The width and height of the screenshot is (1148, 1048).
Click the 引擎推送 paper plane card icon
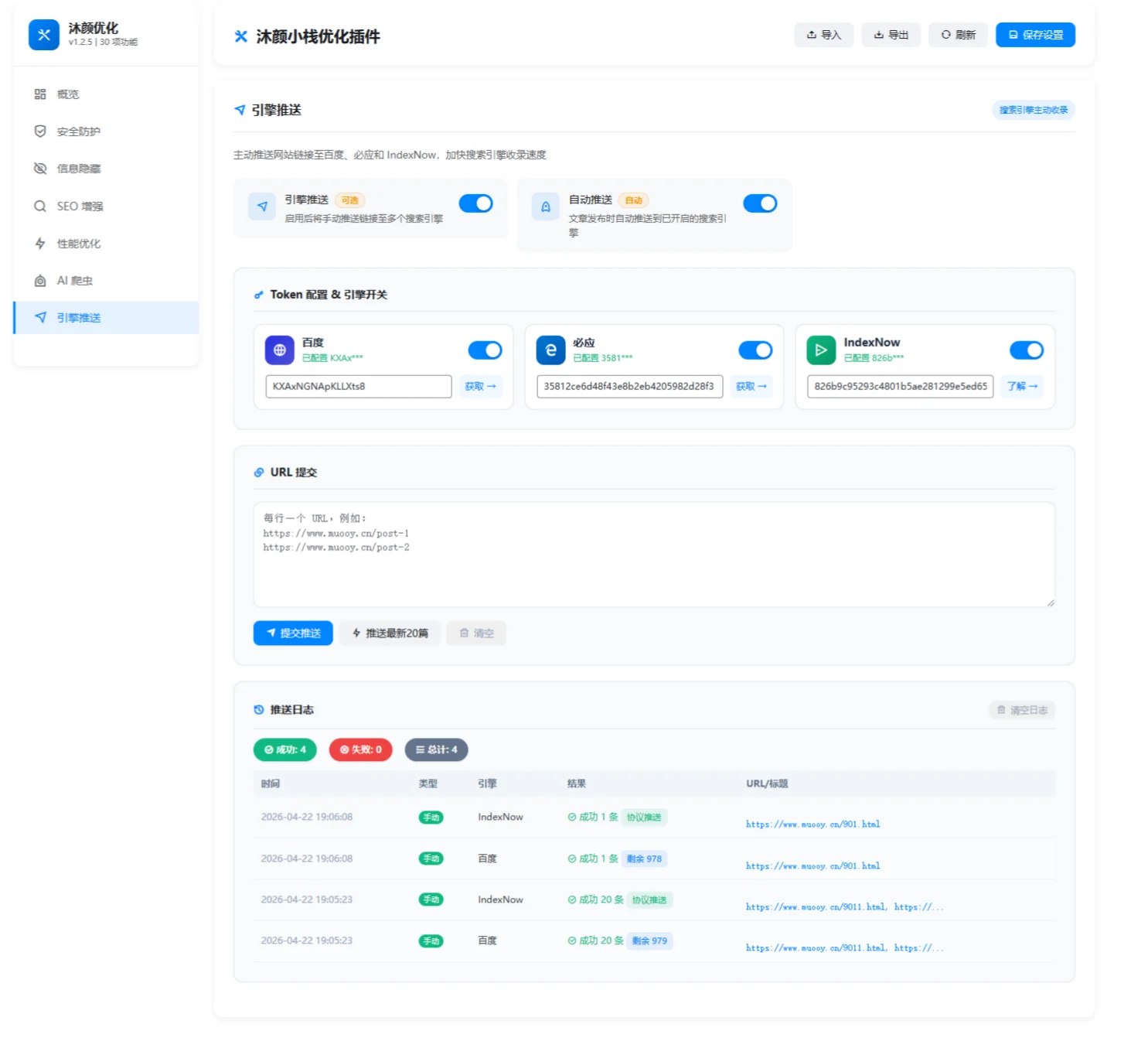262,207
